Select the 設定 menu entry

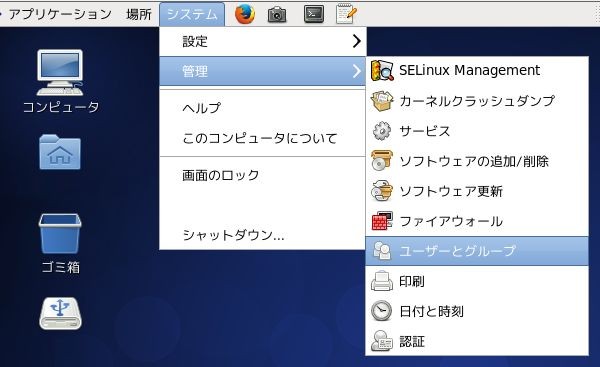[262, 41]
